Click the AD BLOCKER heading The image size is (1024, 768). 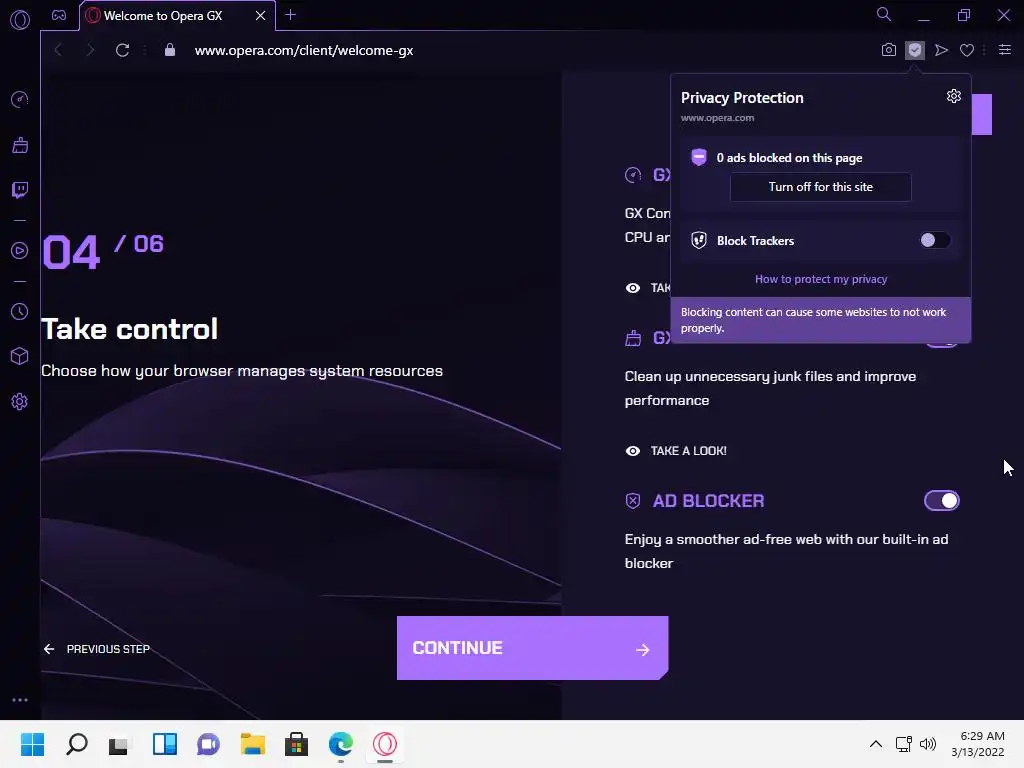[709, 501]
